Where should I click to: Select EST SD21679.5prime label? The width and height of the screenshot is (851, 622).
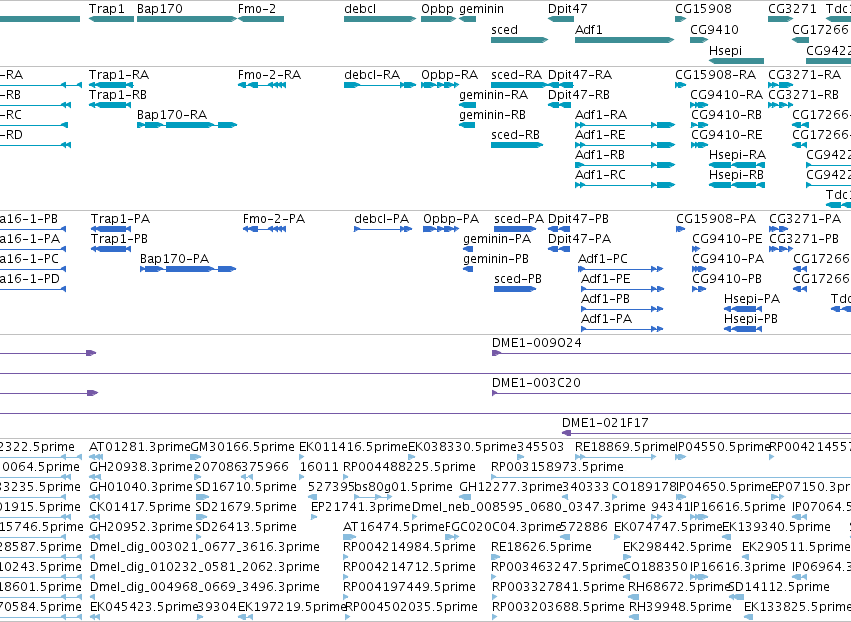pyautogui.click(x=246, y=507)
